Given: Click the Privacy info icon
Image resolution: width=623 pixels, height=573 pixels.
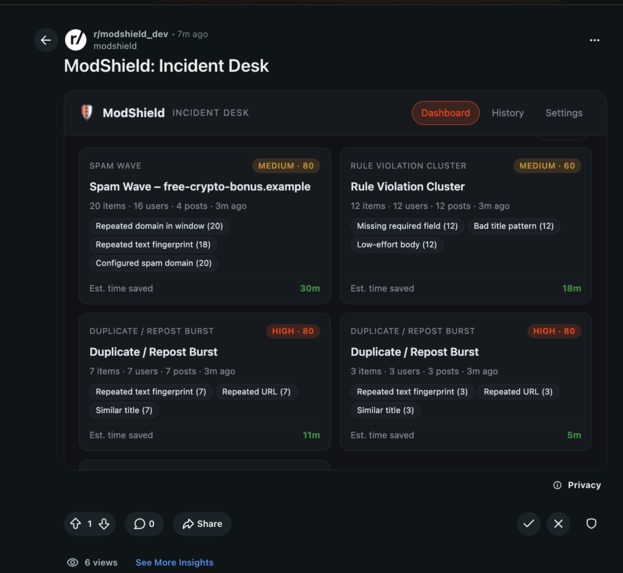Looking at the screenshot, I should click(x=557, y=485).
